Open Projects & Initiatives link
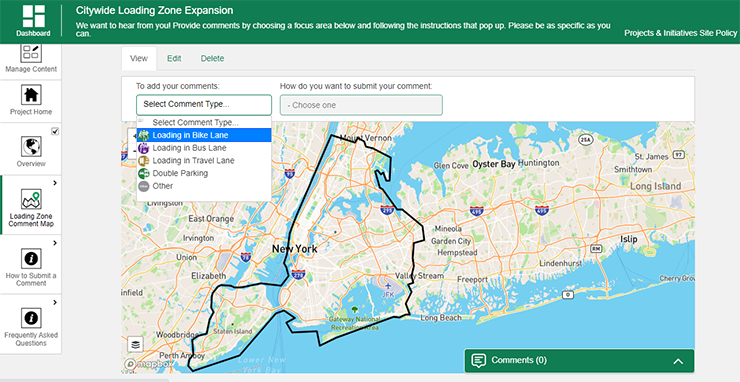This screenshot has height=382, width=740. coord(661,33)
